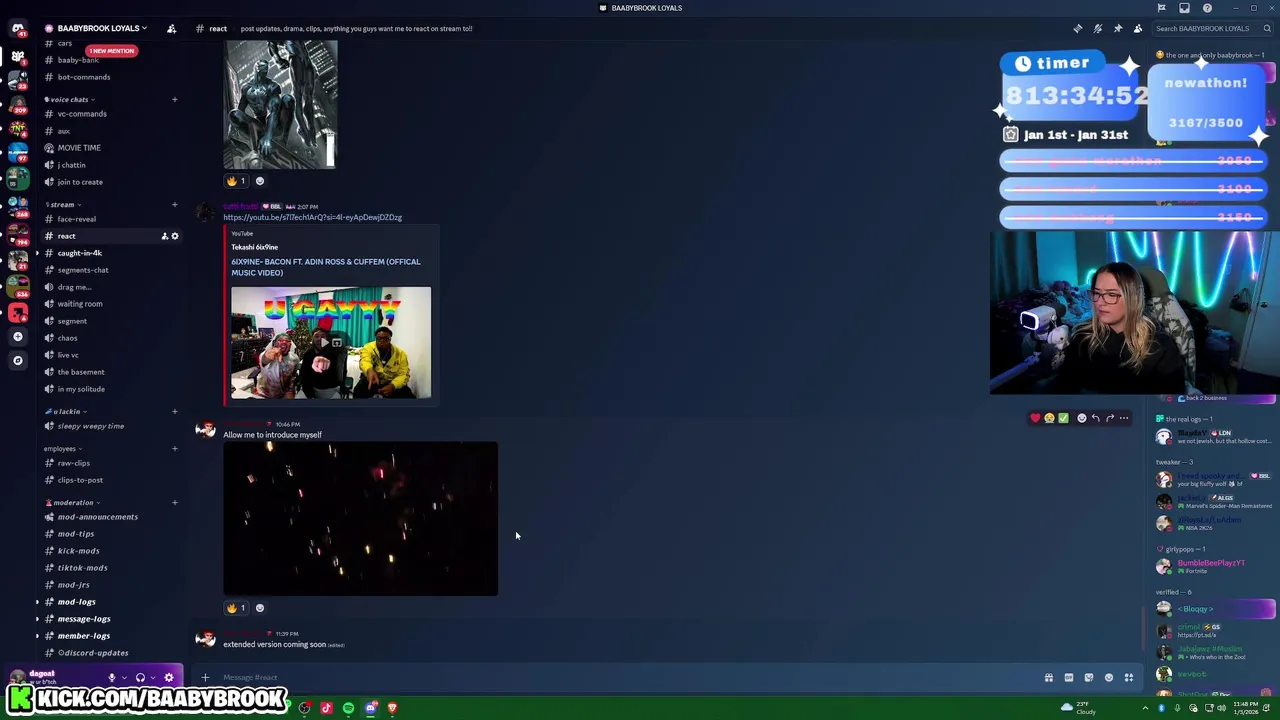
Task: Expand message-logs channel threads
Action: coord(37,619)
